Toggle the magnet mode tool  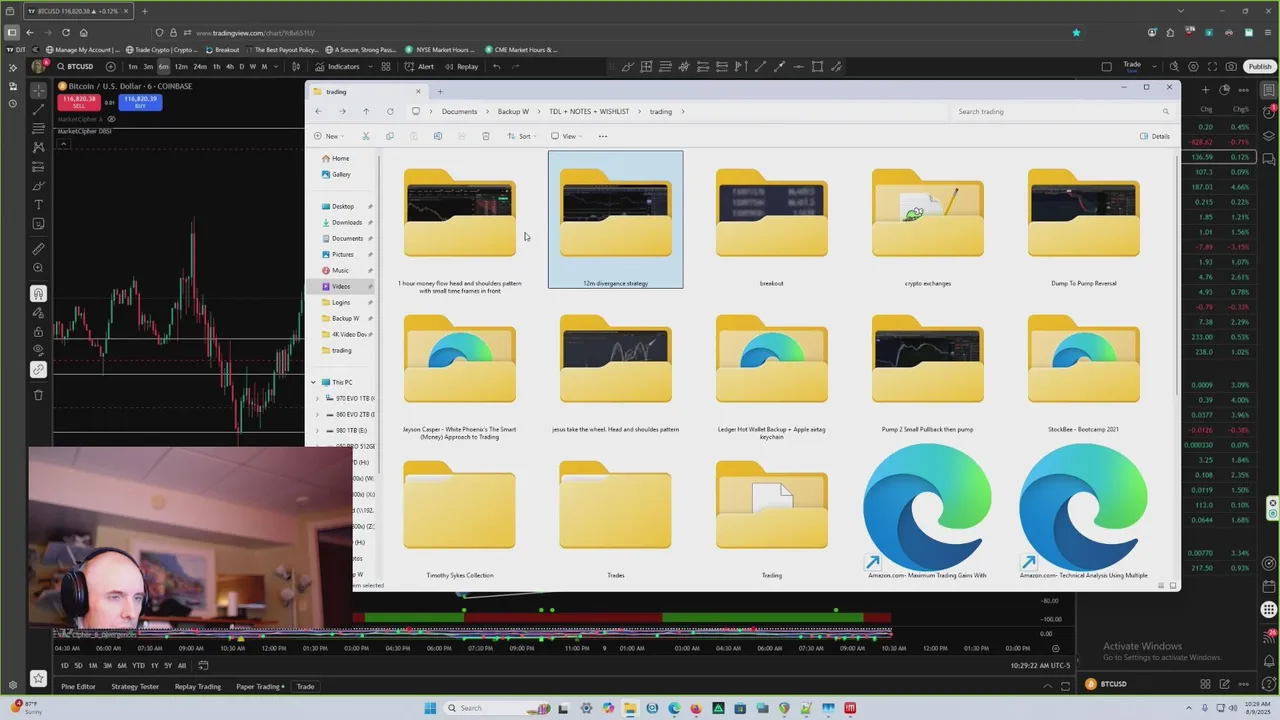click(38, 293)
